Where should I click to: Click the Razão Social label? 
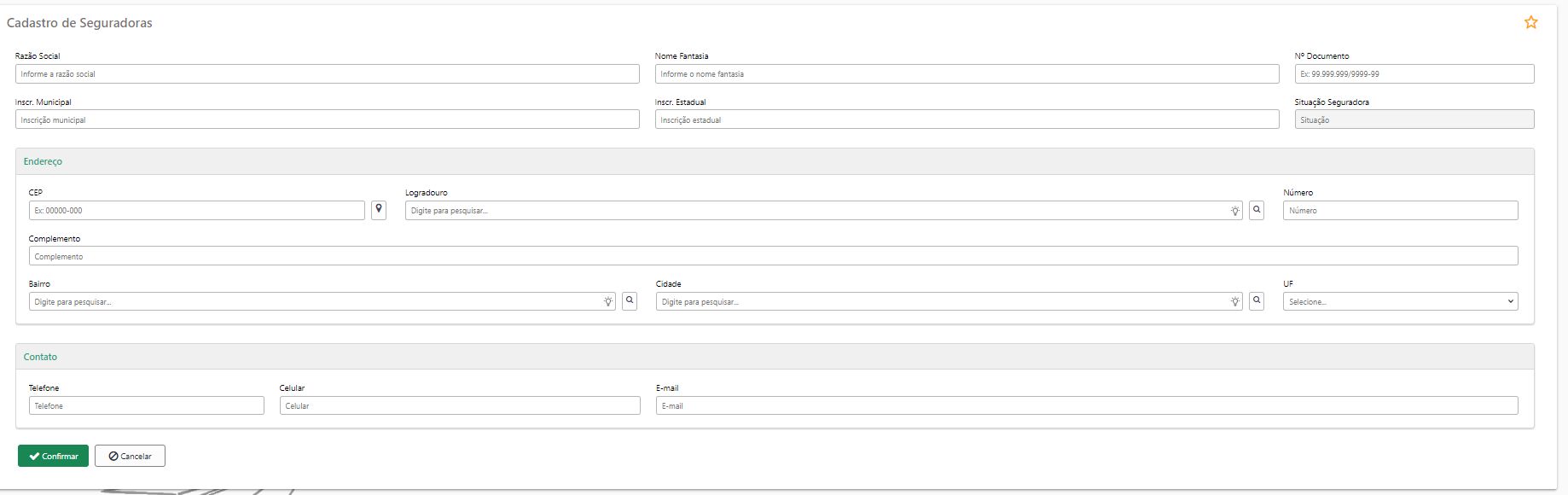38,56
